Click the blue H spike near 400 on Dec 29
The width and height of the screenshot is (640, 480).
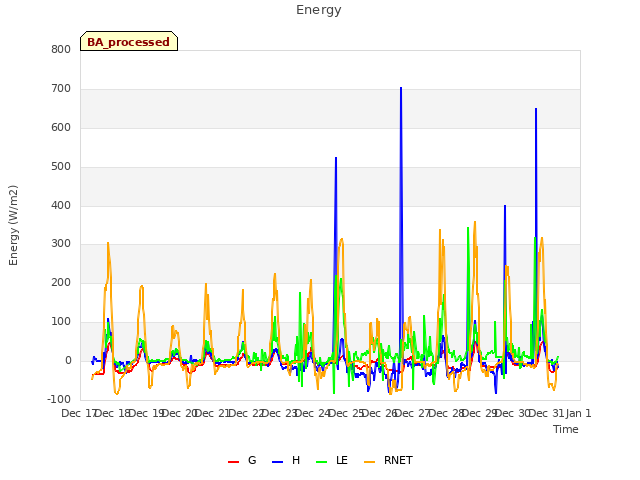(x=505, y=206)
